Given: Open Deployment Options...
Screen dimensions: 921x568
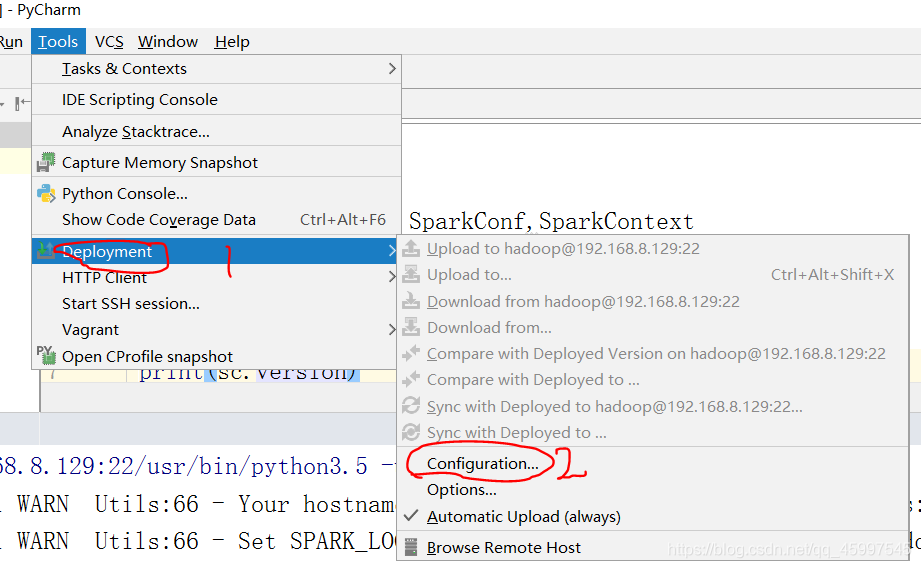Looking at the screenshot, I should [x=653, y=490].
